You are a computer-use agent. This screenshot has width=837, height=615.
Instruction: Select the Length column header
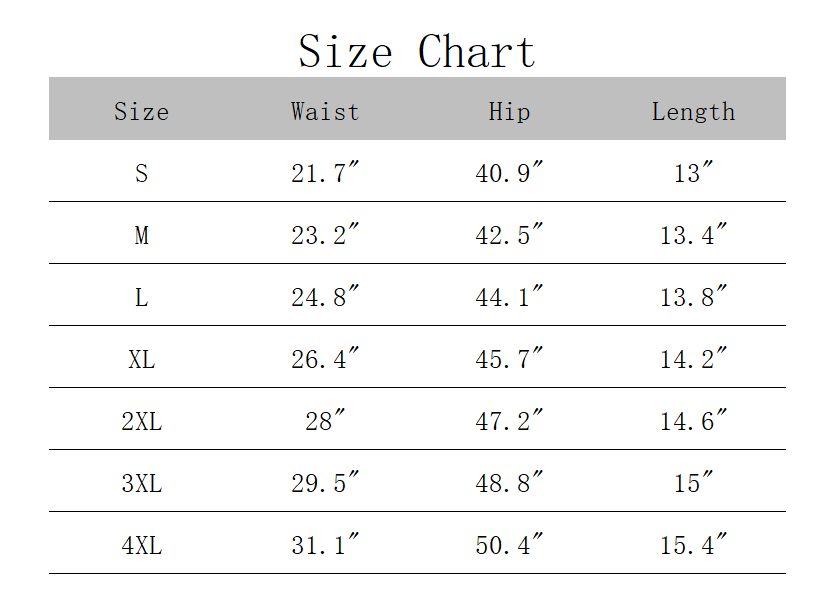coord(693,112)
